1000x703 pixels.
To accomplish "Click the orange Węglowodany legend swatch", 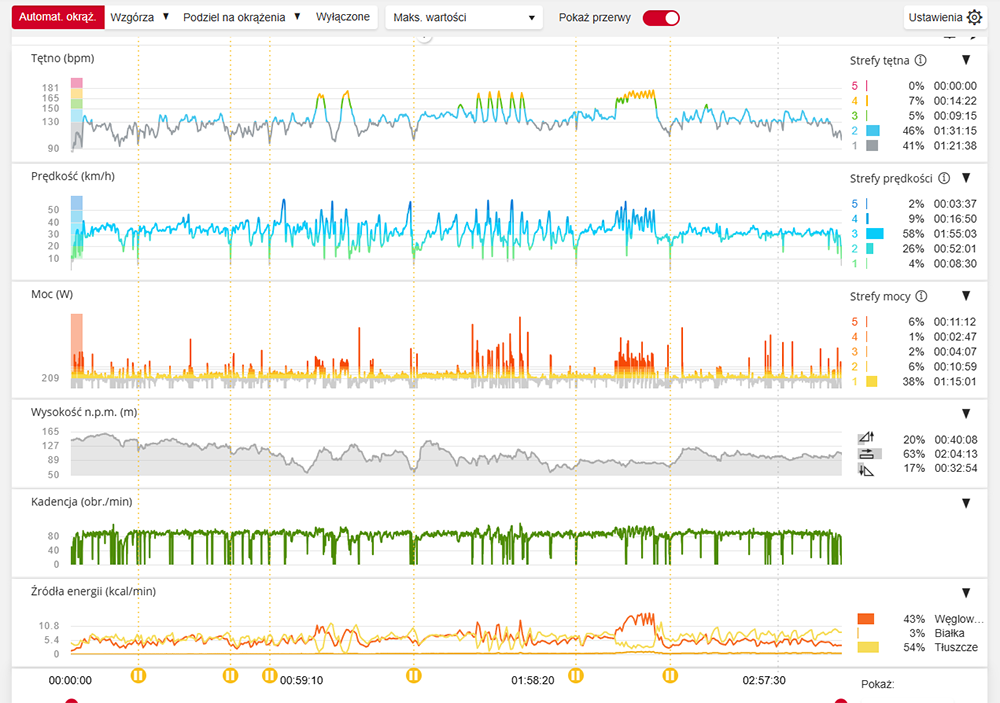I will click(x=866, y=619).
